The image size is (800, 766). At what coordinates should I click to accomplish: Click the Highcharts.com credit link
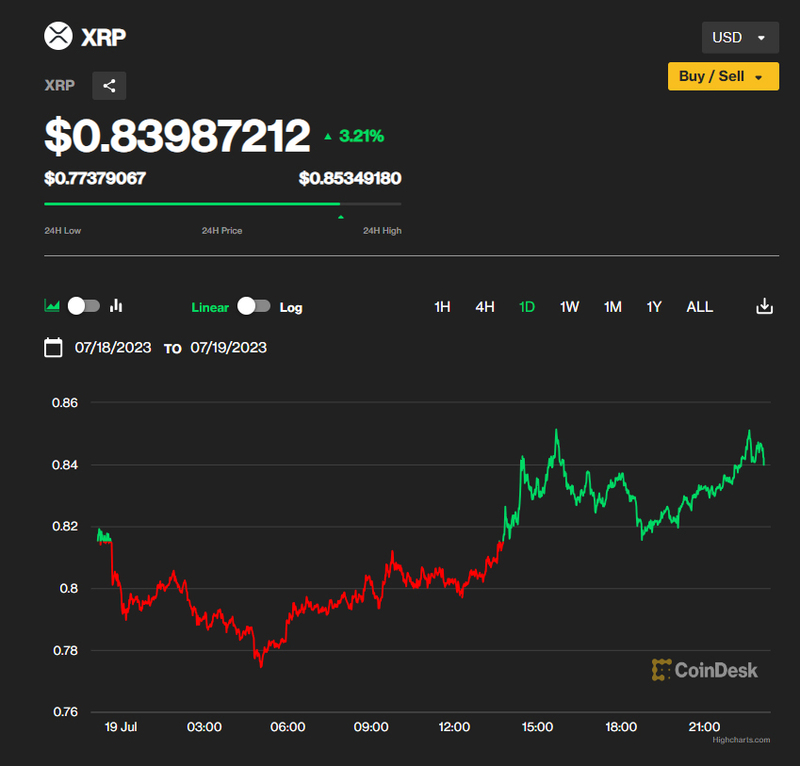[741, 740]
